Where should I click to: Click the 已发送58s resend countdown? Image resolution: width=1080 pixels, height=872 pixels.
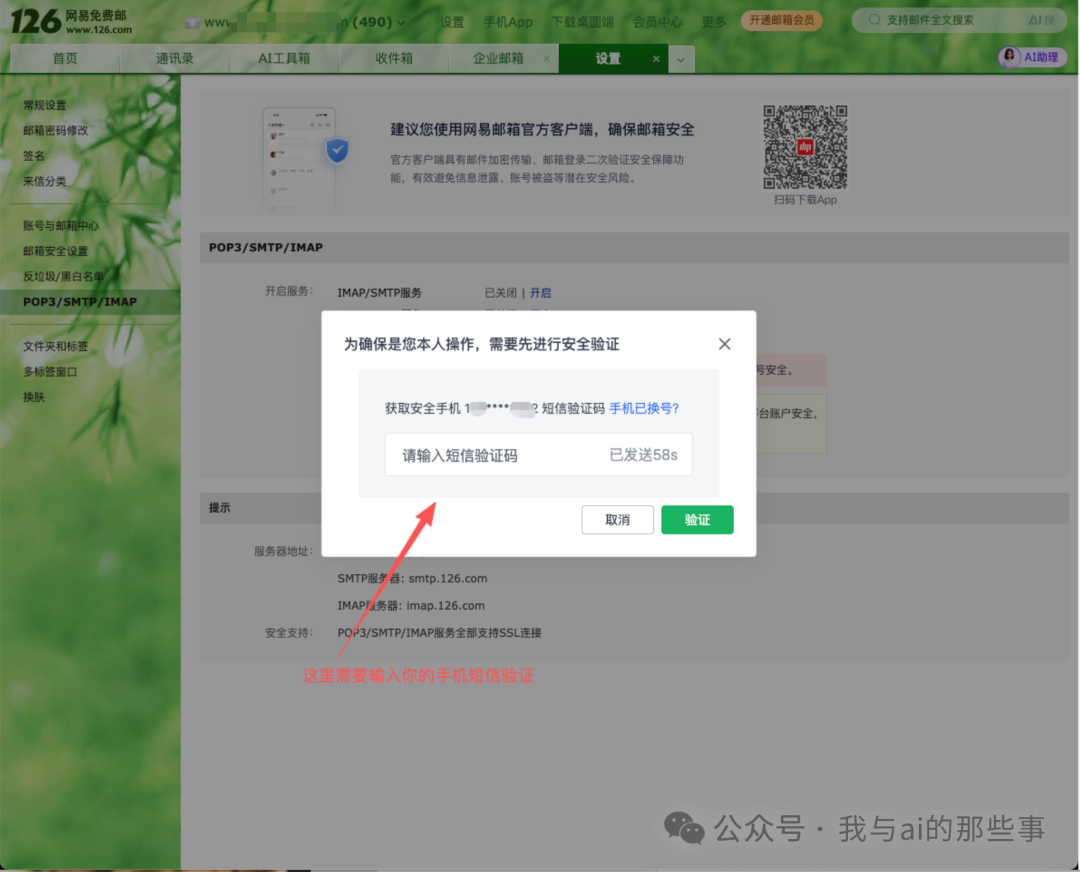[x=643, y=455]
